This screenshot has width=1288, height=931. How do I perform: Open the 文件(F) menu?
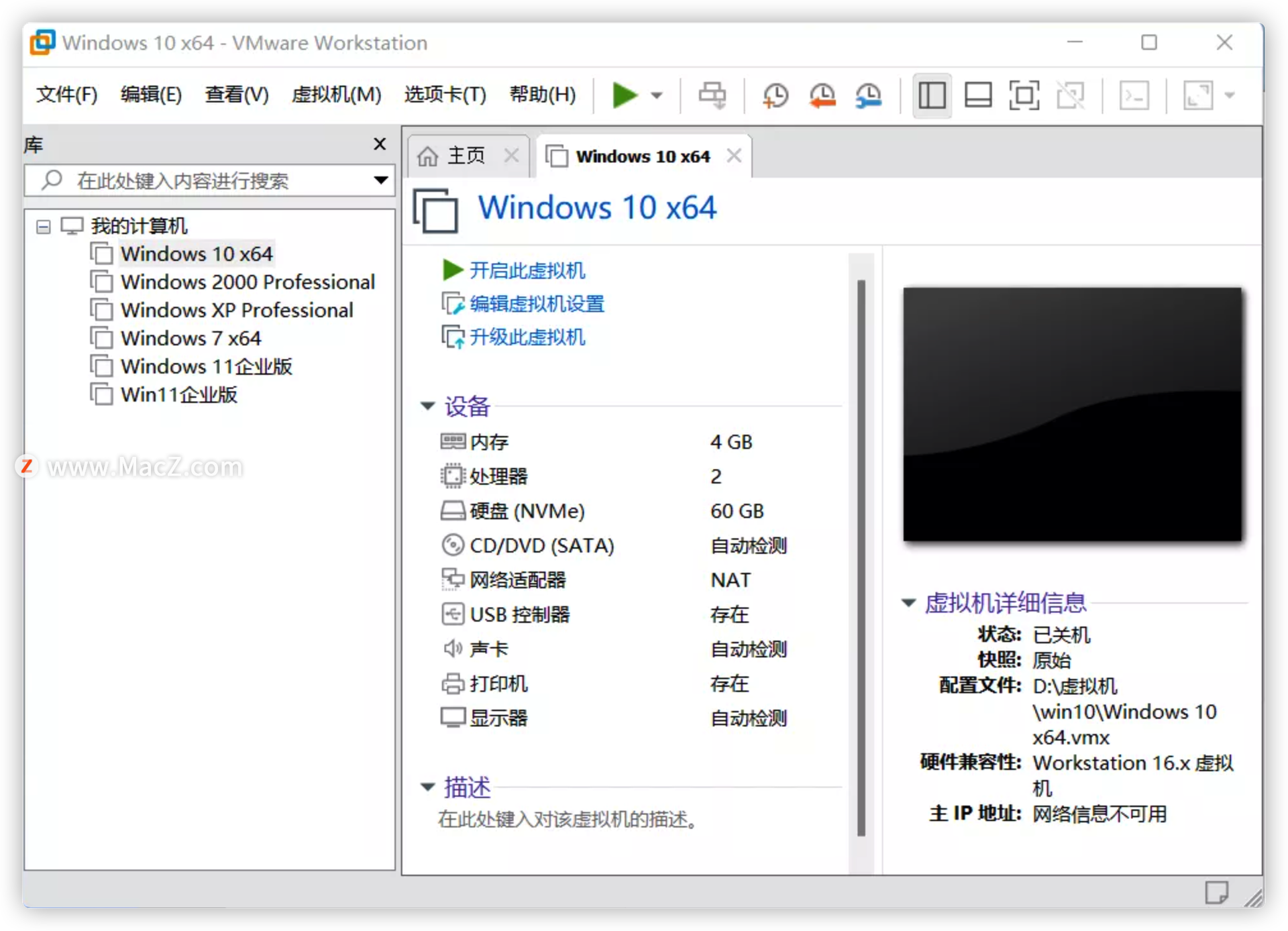pyautogui.click(x=66, y=95)
